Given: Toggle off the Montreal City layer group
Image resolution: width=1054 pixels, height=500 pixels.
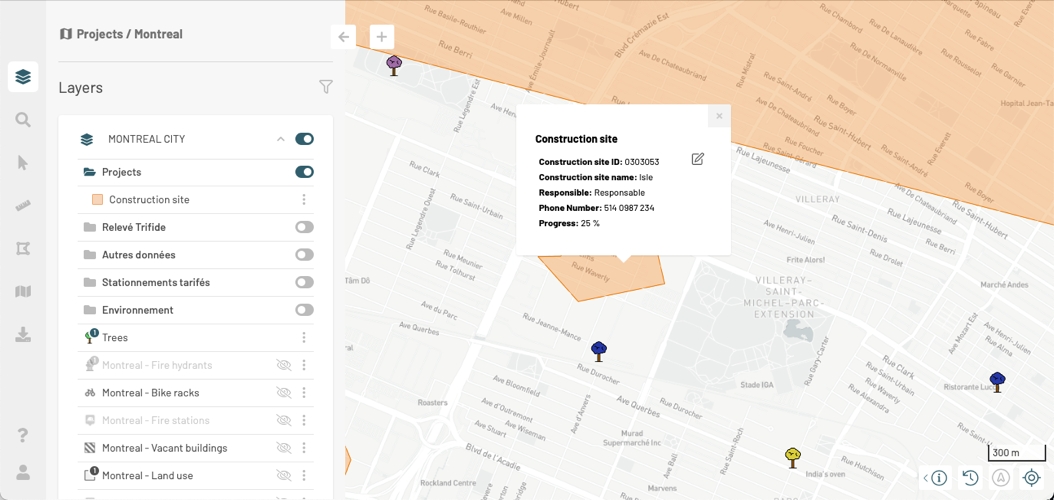Looking at the screenshot, I should (x=304, y=139).
